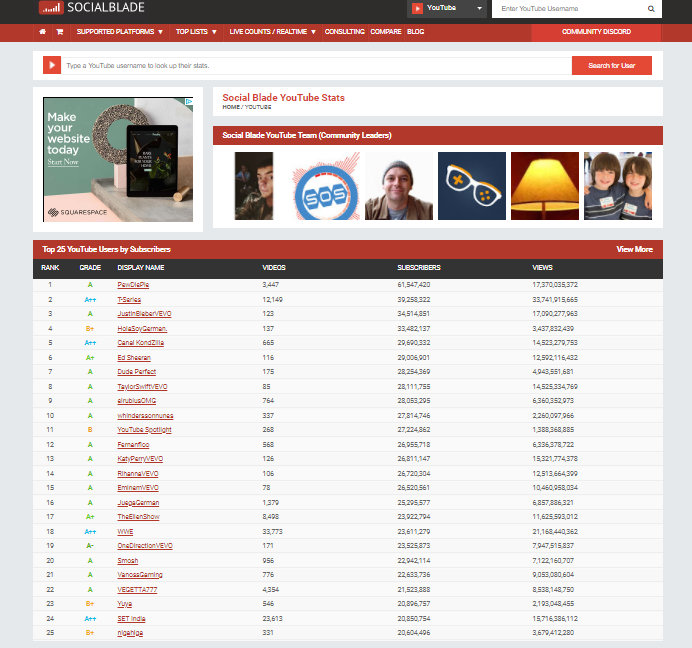The height and width of the screenshot is (648, 692).
Task: Open the VanossGaming channel link
Action: point(140,575)
